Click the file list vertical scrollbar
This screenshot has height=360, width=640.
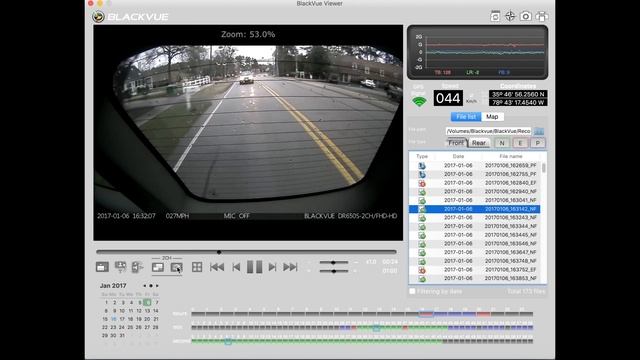pyautogui.click(x=543, y=168)
